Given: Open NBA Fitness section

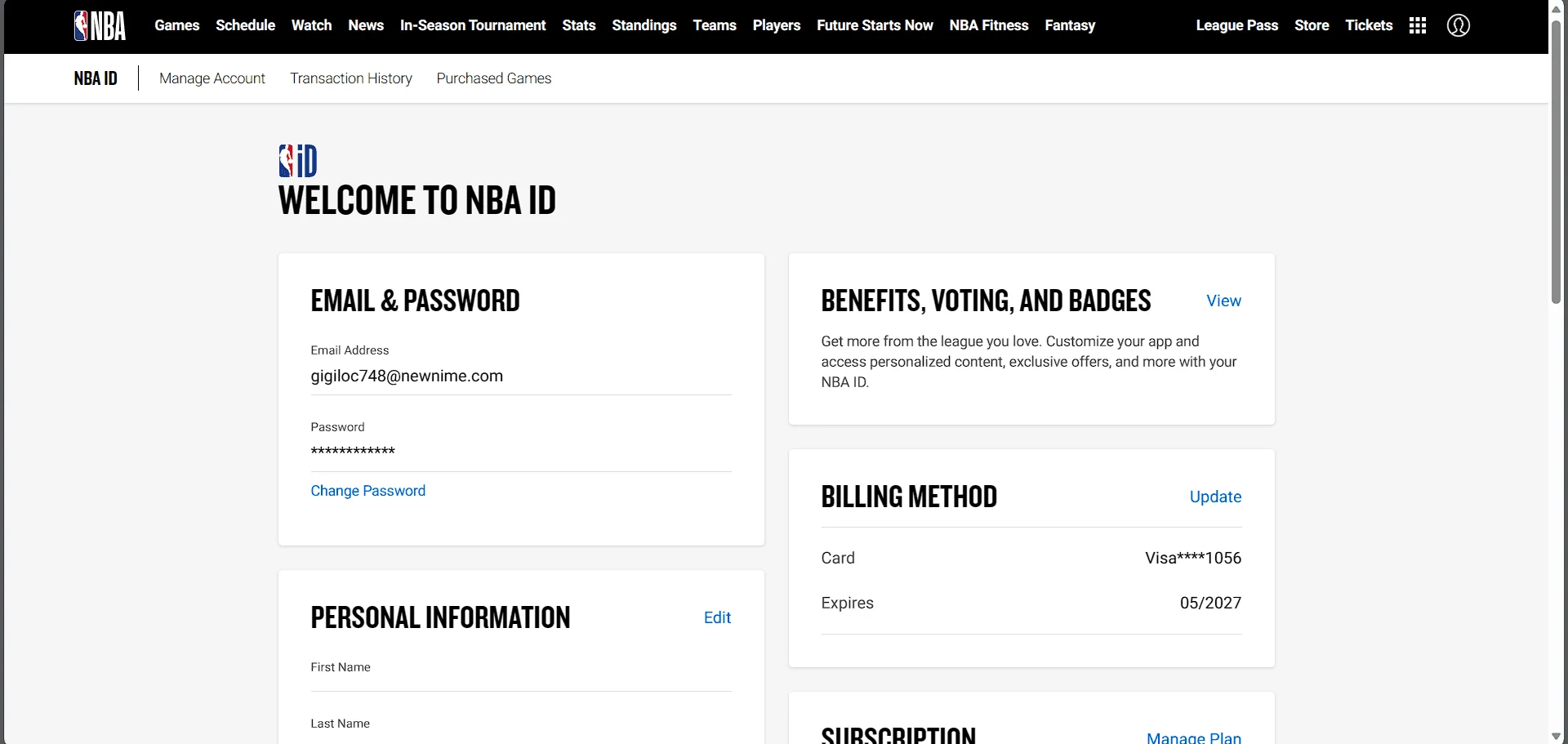Looking at the screenshot, I should 989,25.
